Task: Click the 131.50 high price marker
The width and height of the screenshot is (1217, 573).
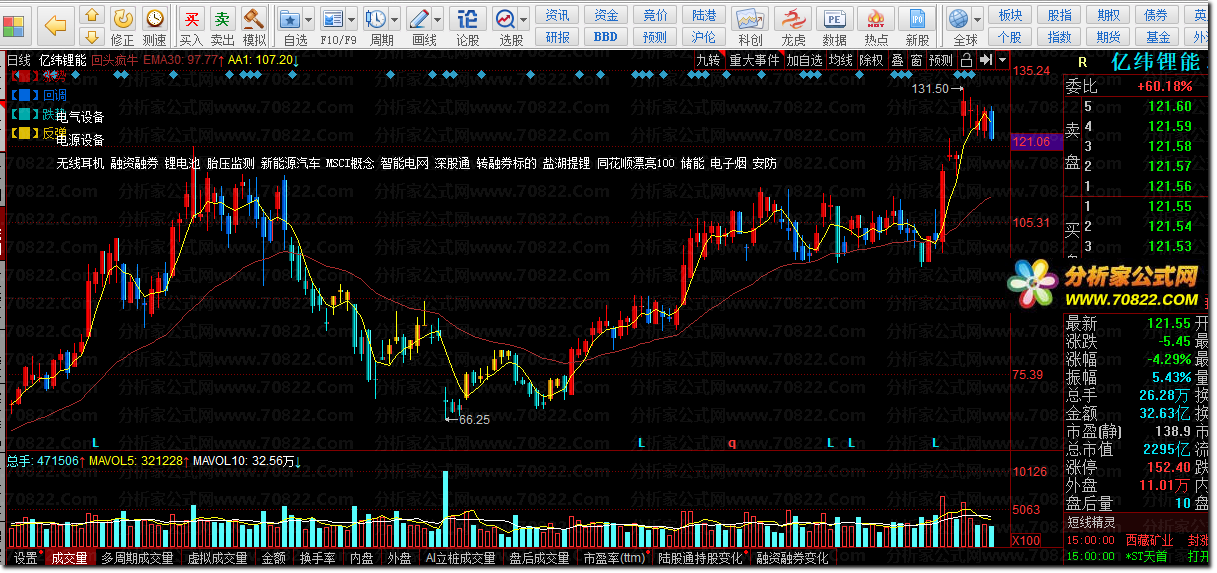Action: pos(930,89)
